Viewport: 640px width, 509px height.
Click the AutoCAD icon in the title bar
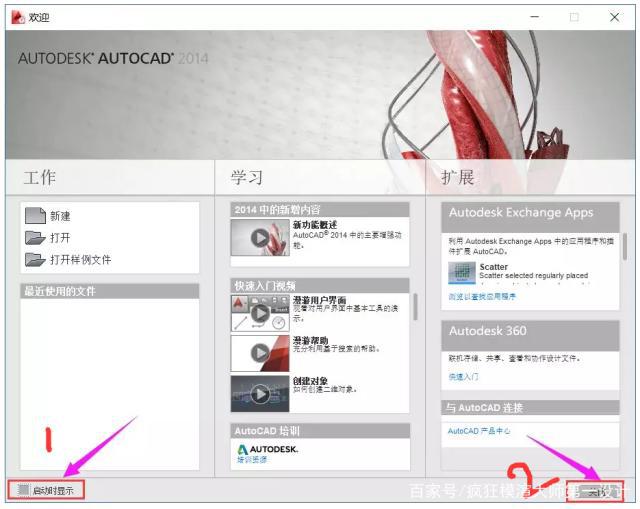(18, 17)
